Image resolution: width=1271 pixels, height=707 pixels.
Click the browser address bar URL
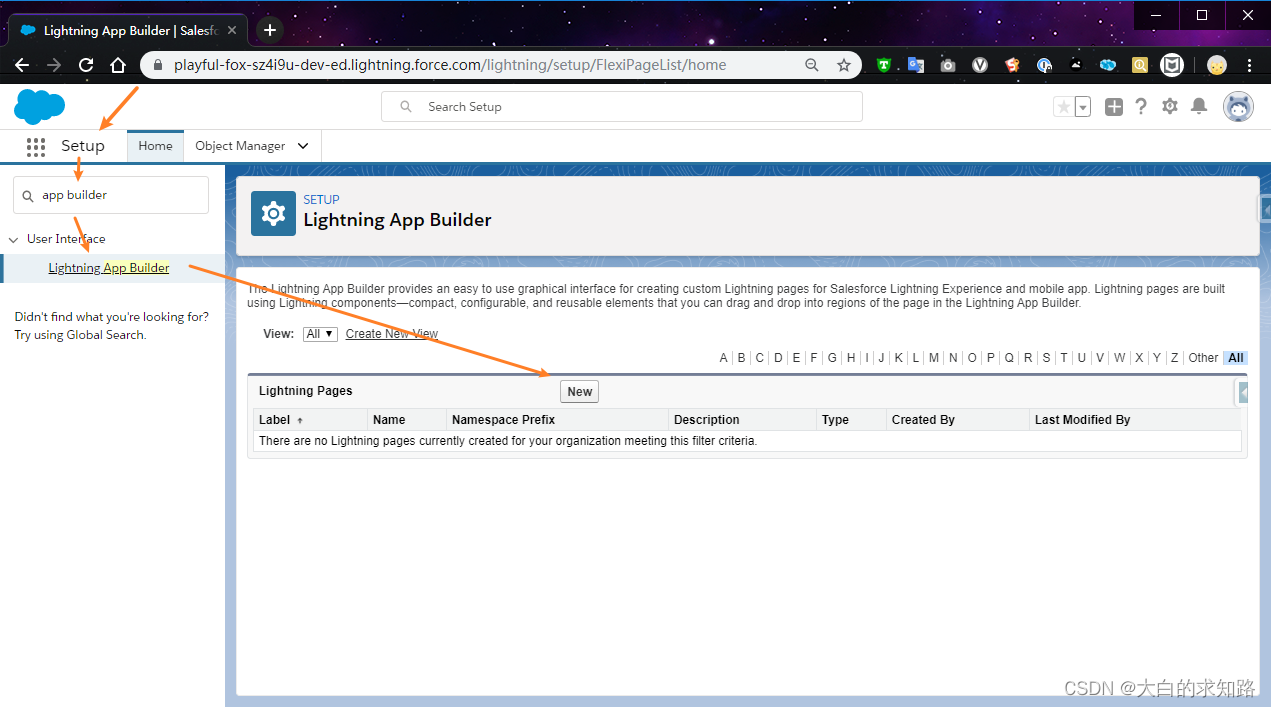click(x=450, y=65)
